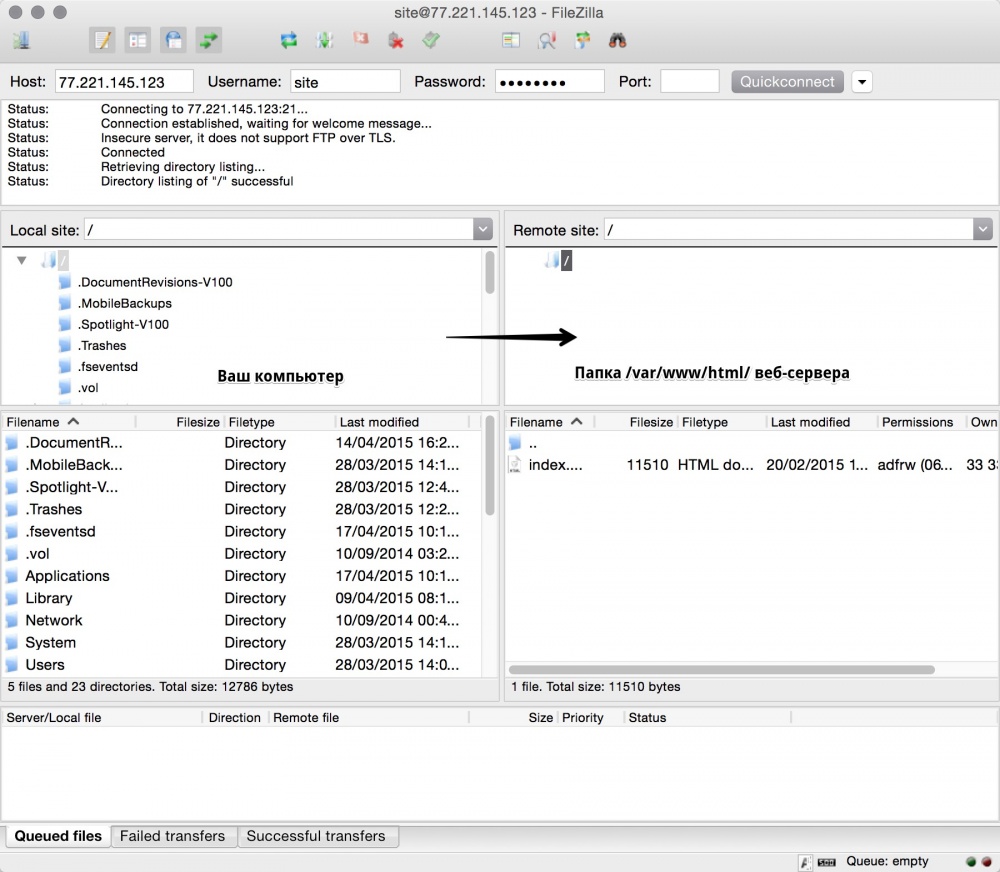Viewport: 1000px width, 872px height.
Task: Click the local tree vertical scrollbar
Action: (490, 272)
